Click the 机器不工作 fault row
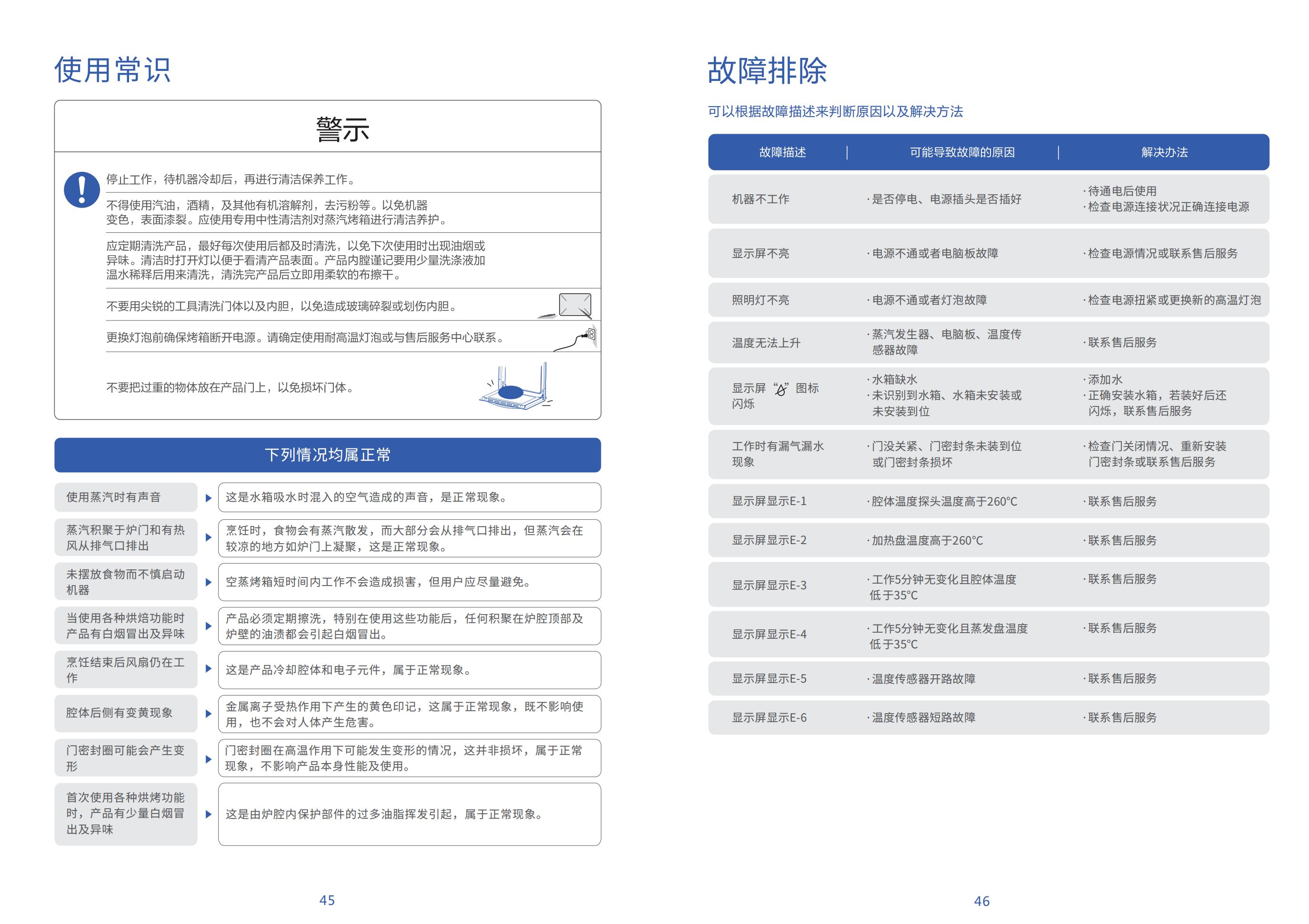The height and width of the screenshot is (924, 1309). click(x=760, y=199)
